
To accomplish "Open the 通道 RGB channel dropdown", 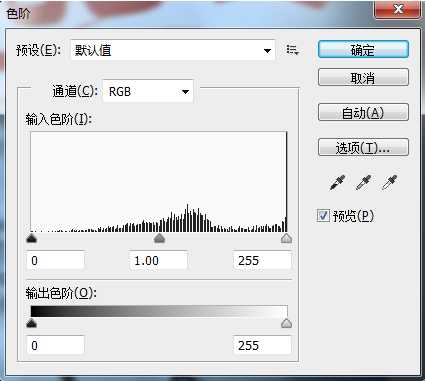I will [148, 91].
